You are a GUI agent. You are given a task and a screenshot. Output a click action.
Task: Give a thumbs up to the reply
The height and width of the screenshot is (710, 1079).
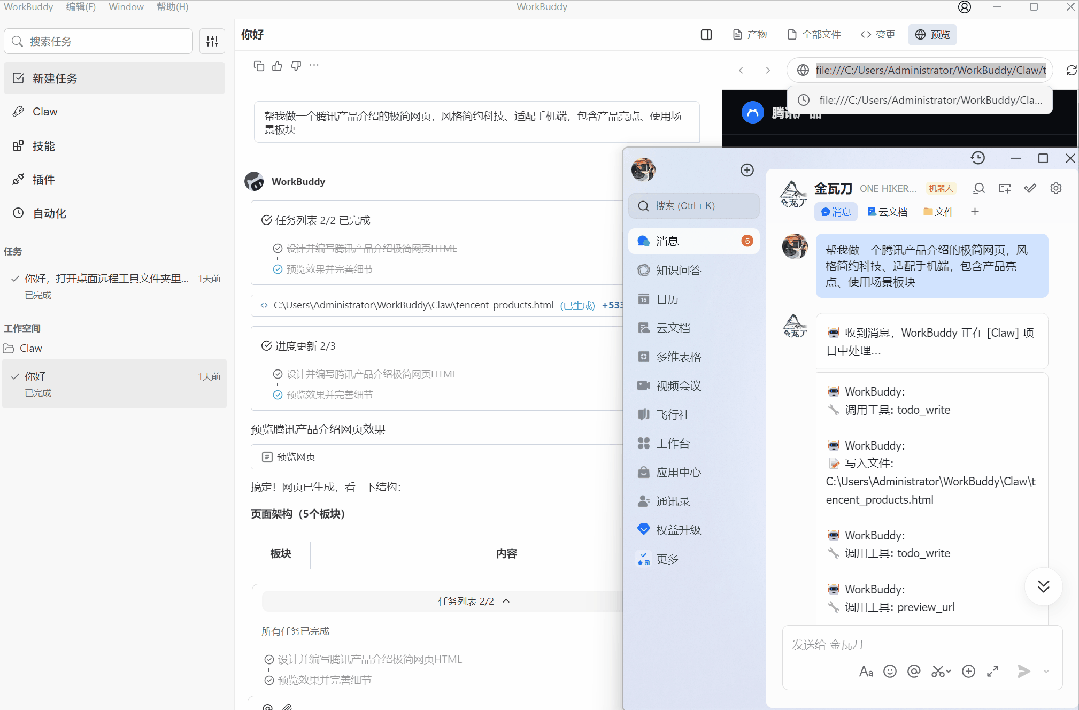(x=277, y=66)
